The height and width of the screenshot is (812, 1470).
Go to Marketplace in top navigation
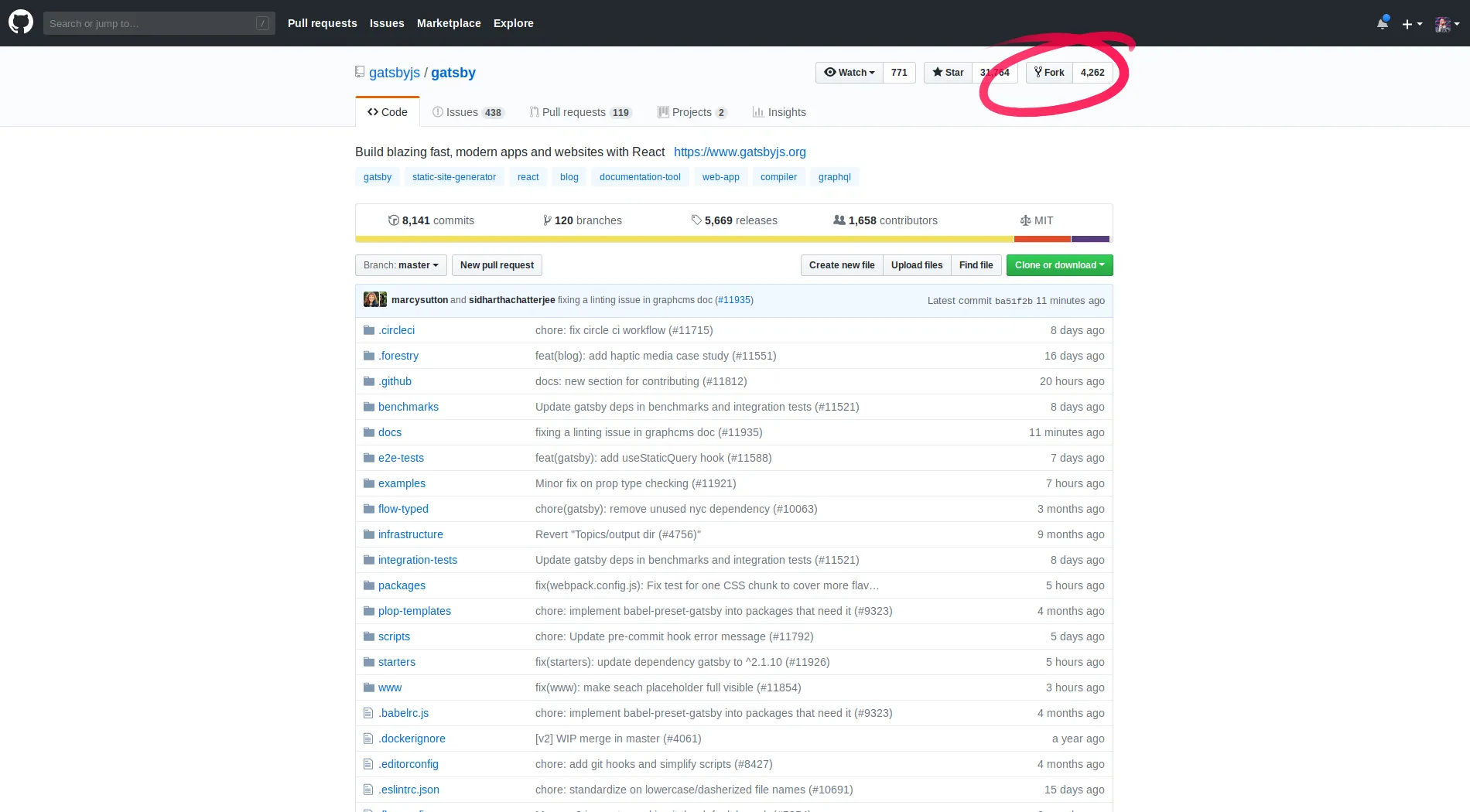449,23
